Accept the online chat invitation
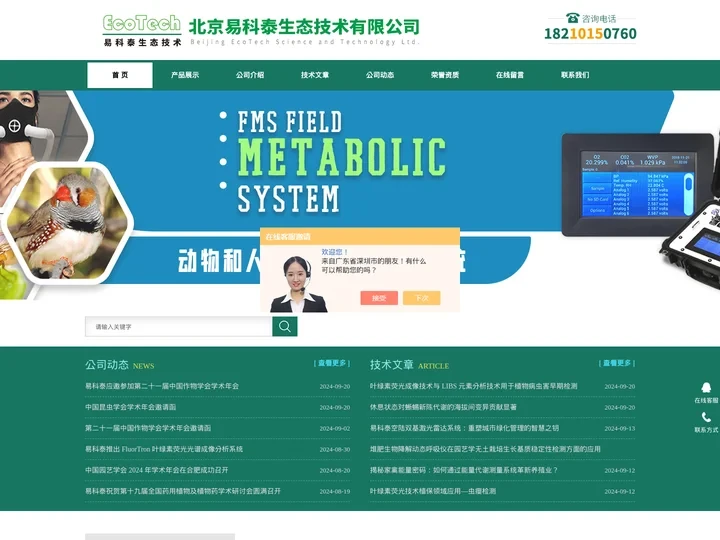 point(379,298)
